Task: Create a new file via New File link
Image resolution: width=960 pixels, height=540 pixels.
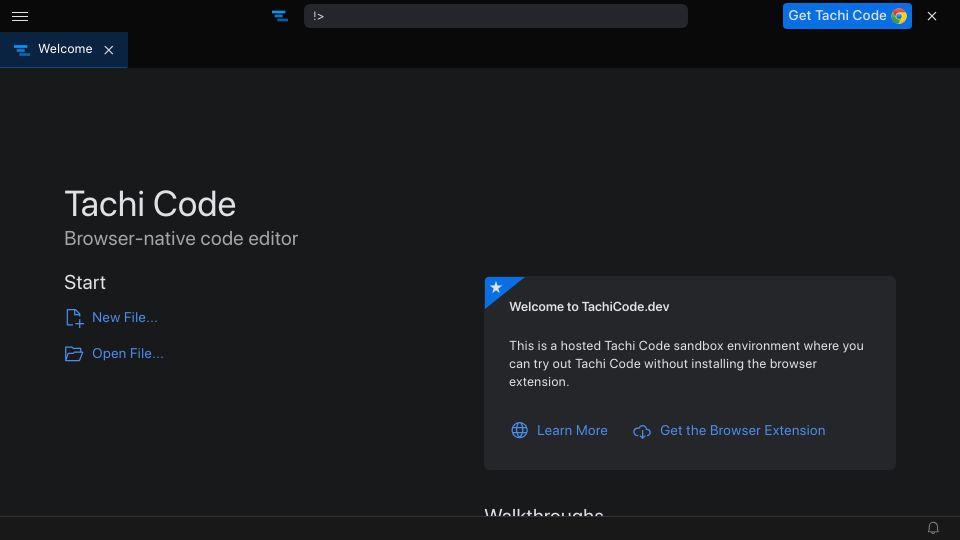Action: [x=124, y=317]
